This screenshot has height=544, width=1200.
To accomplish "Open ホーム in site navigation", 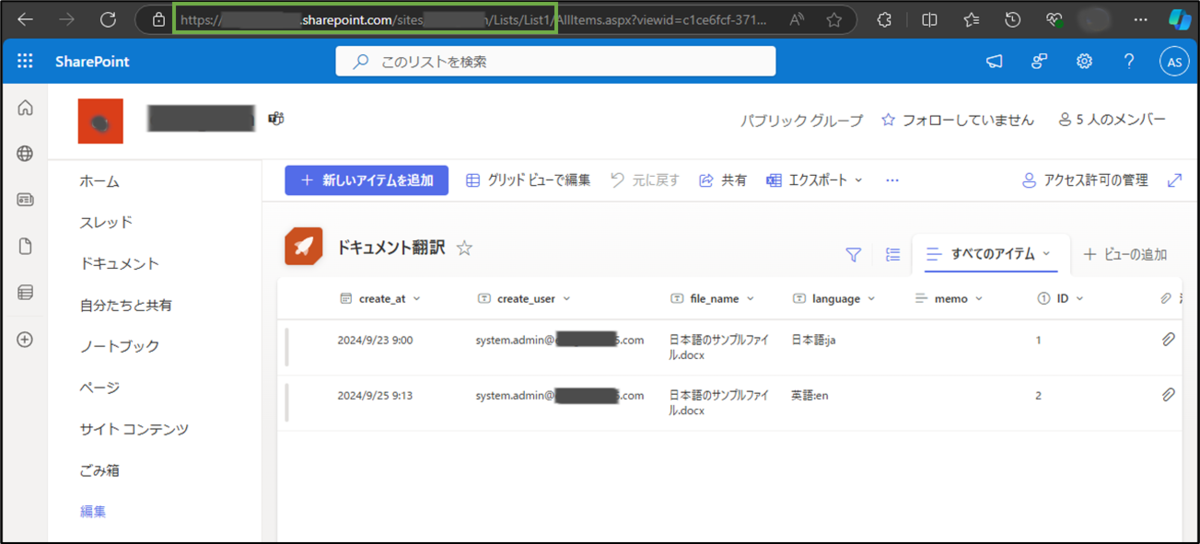I will (x=100, y=181).
